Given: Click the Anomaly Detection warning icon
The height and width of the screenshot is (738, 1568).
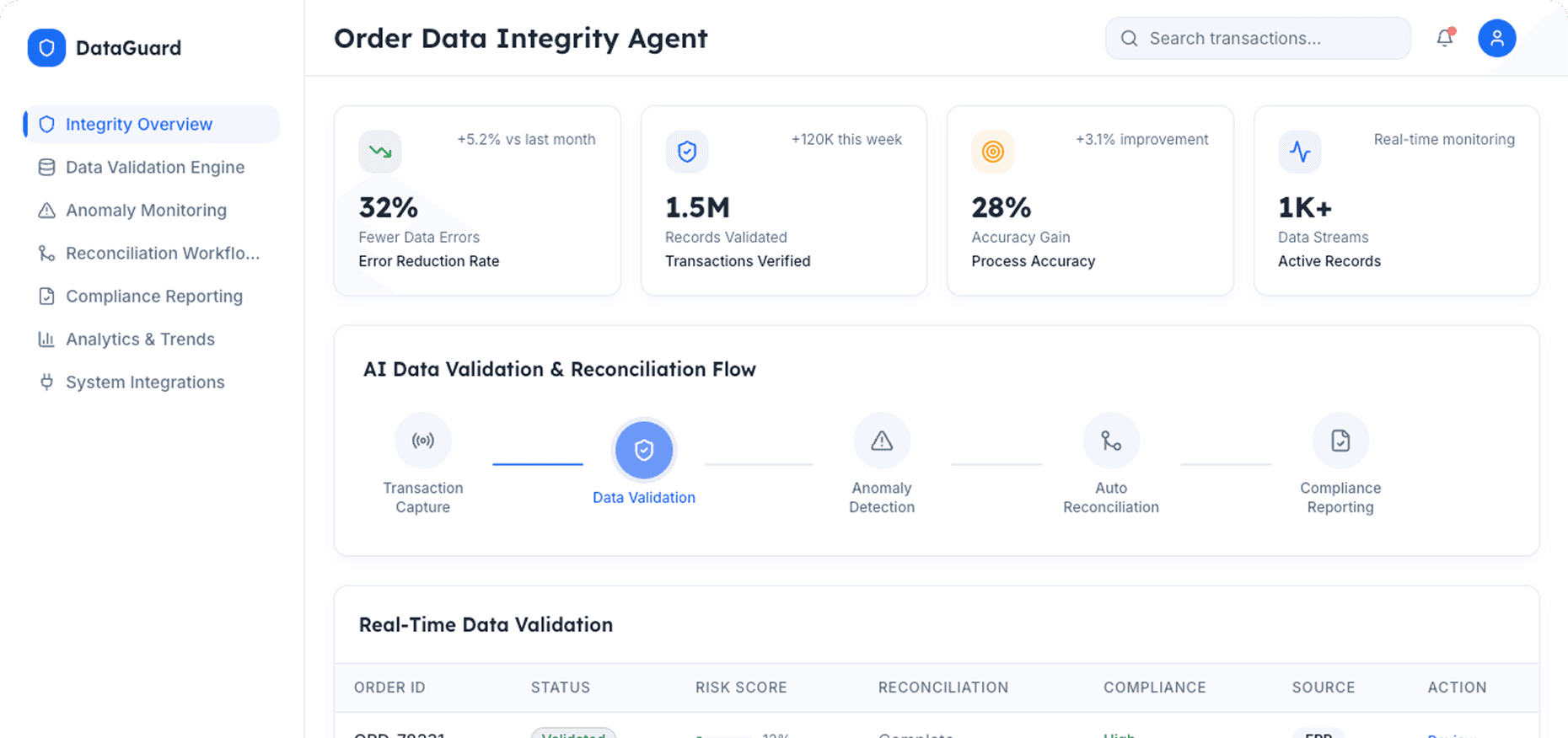Looking at the screenshot, I should coord(881,440).
